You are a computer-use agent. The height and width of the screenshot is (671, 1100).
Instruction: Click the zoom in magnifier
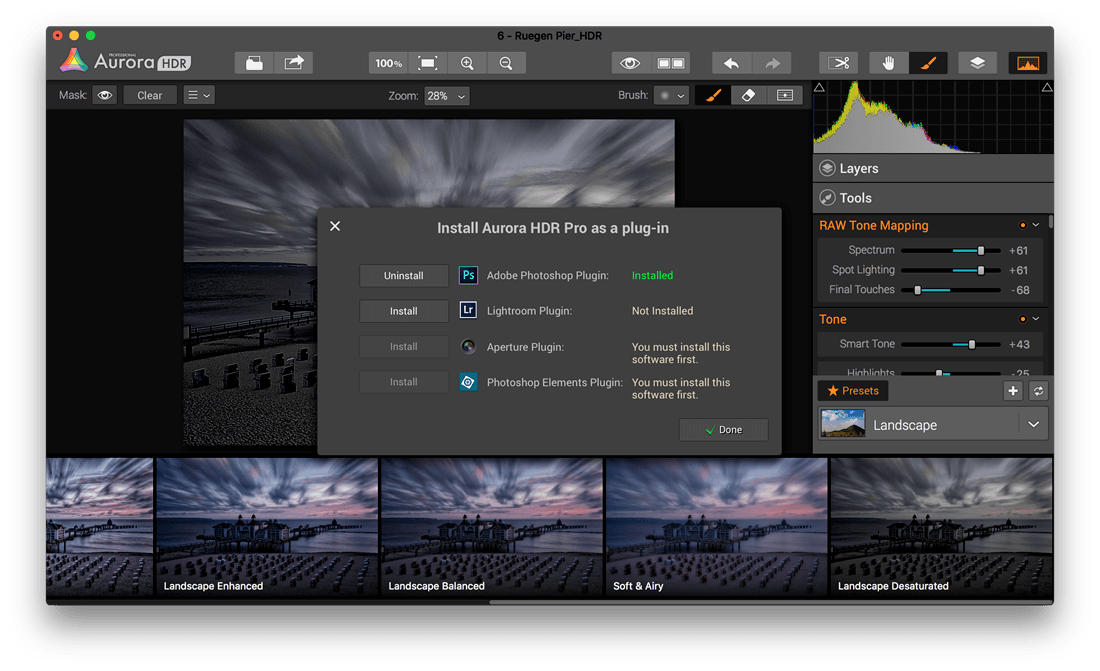pyautogui.click(x=467, y=63)
